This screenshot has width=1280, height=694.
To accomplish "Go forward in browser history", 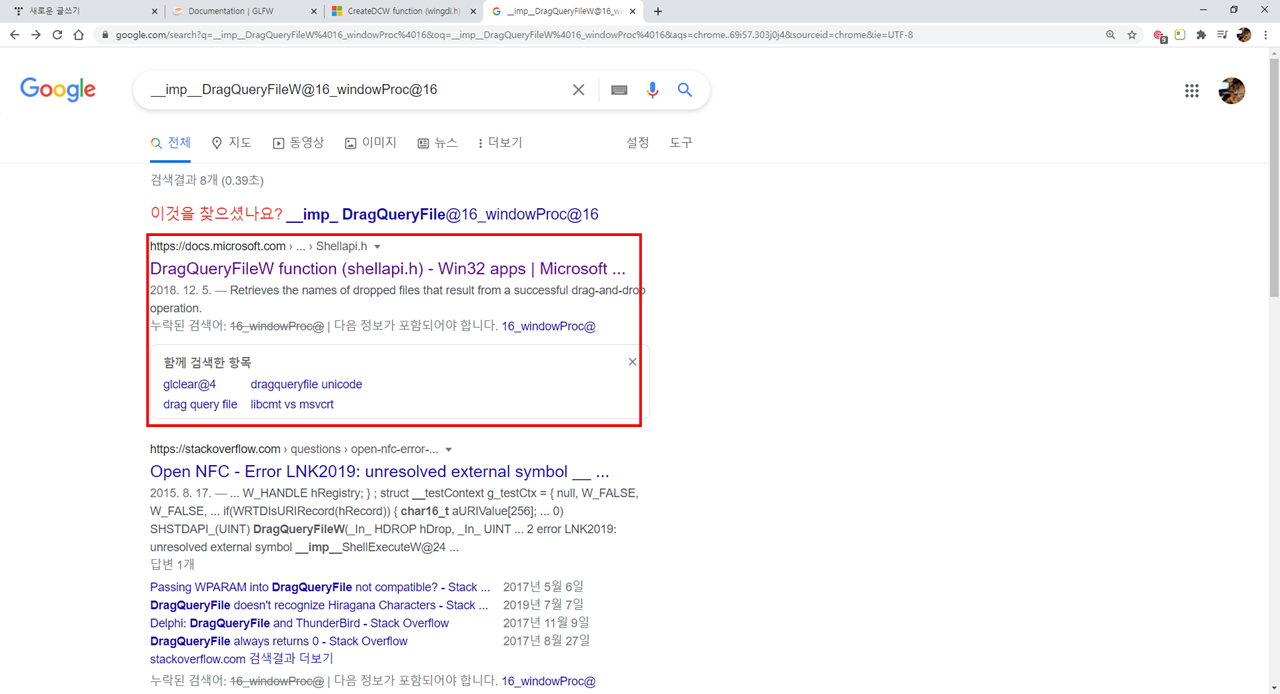I will click(36, 34).
